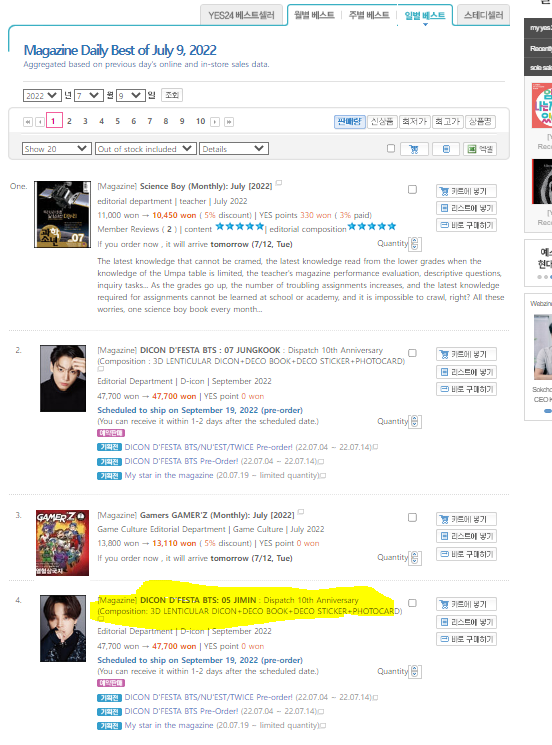Add Science Boy to list (리스트에 넣기)
The image size is (552, 745).
point(466,208)
